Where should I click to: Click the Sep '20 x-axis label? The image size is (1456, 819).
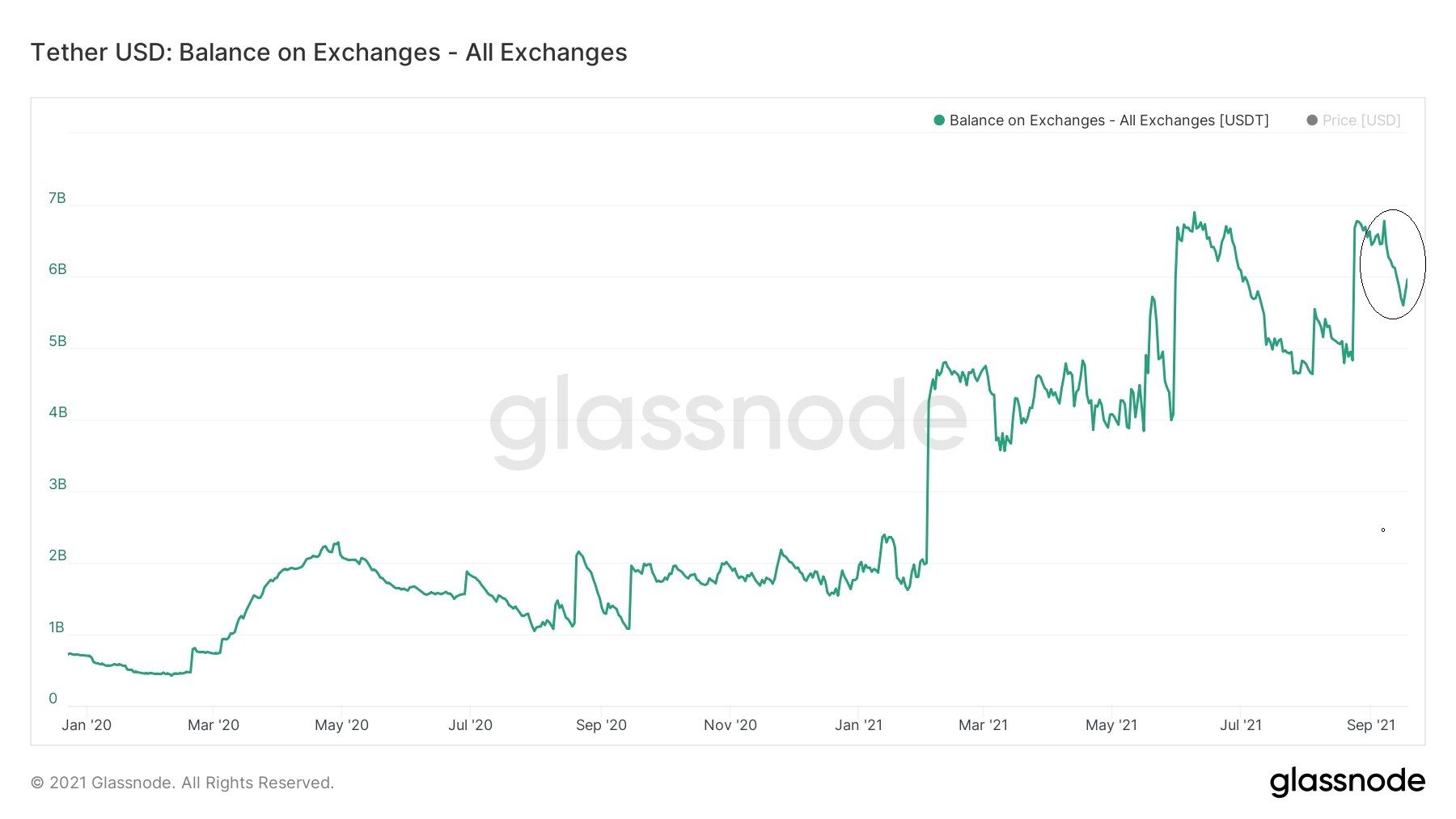[x=601, y=725]
